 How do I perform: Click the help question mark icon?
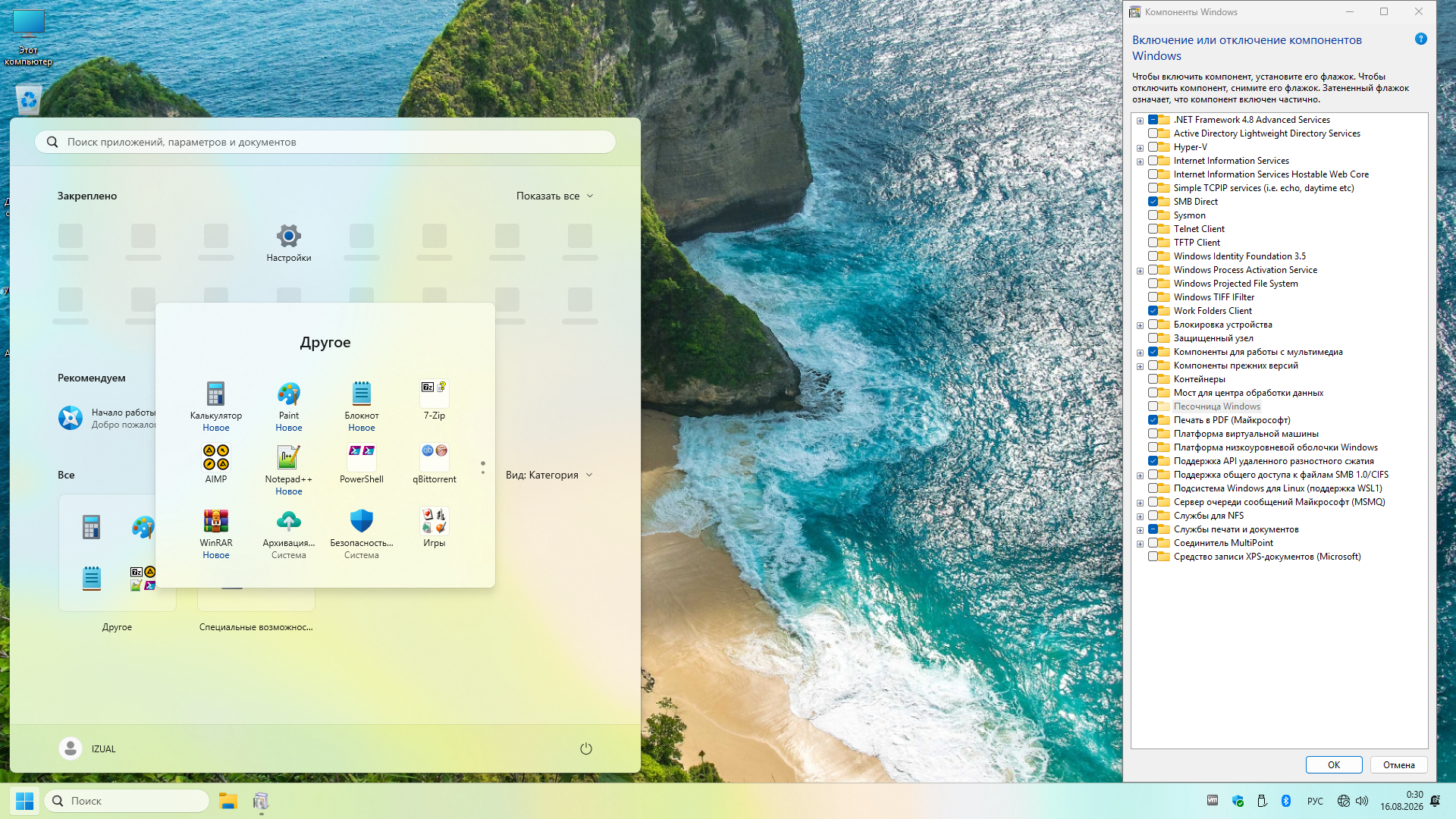(x=1421, y=39)
